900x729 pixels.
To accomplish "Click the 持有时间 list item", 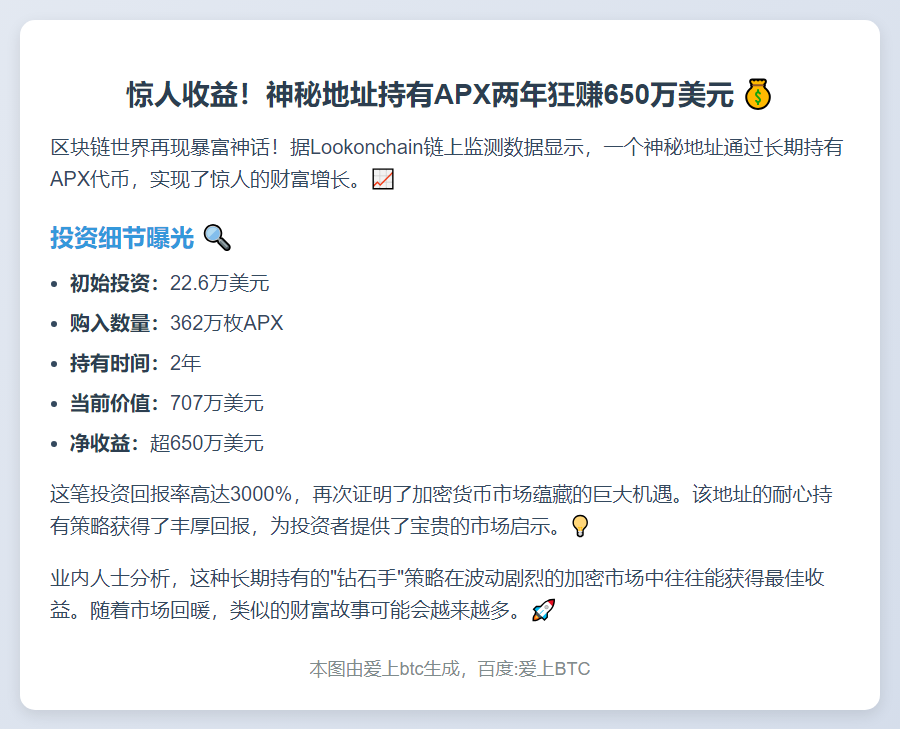I will coord(134,363).
